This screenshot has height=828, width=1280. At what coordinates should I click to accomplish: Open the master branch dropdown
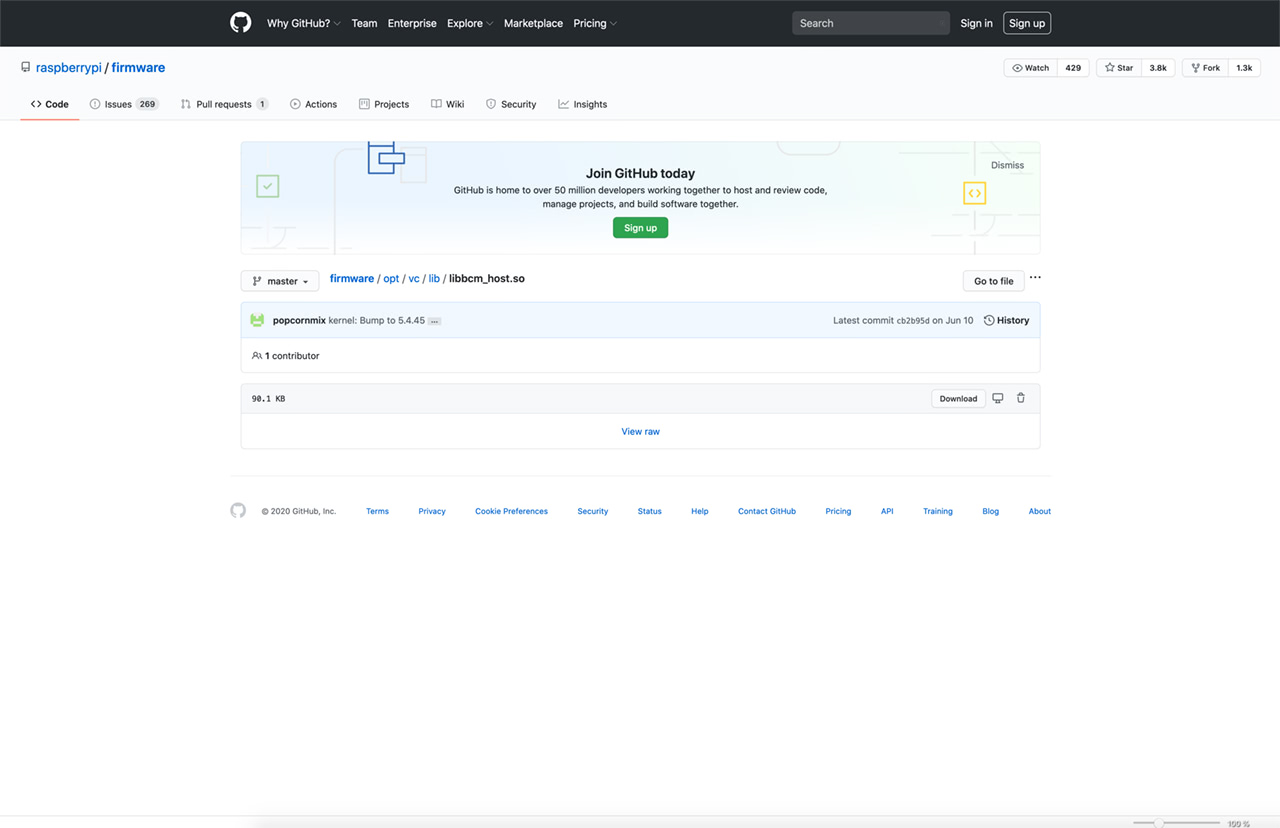click(280, 281)
